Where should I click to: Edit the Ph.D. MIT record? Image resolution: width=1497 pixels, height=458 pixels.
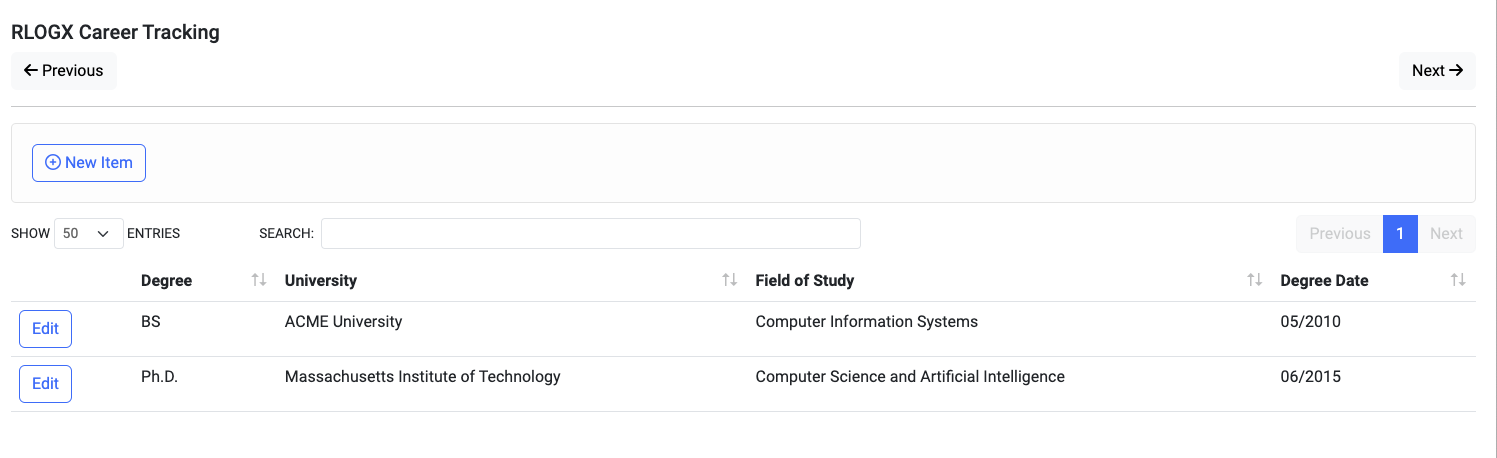tap(46, 384)
